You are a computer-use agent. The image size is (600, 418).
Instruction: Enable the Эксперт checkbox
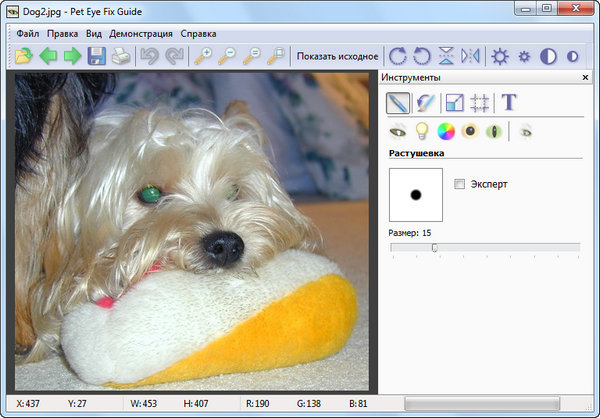[x=459, y=184]
